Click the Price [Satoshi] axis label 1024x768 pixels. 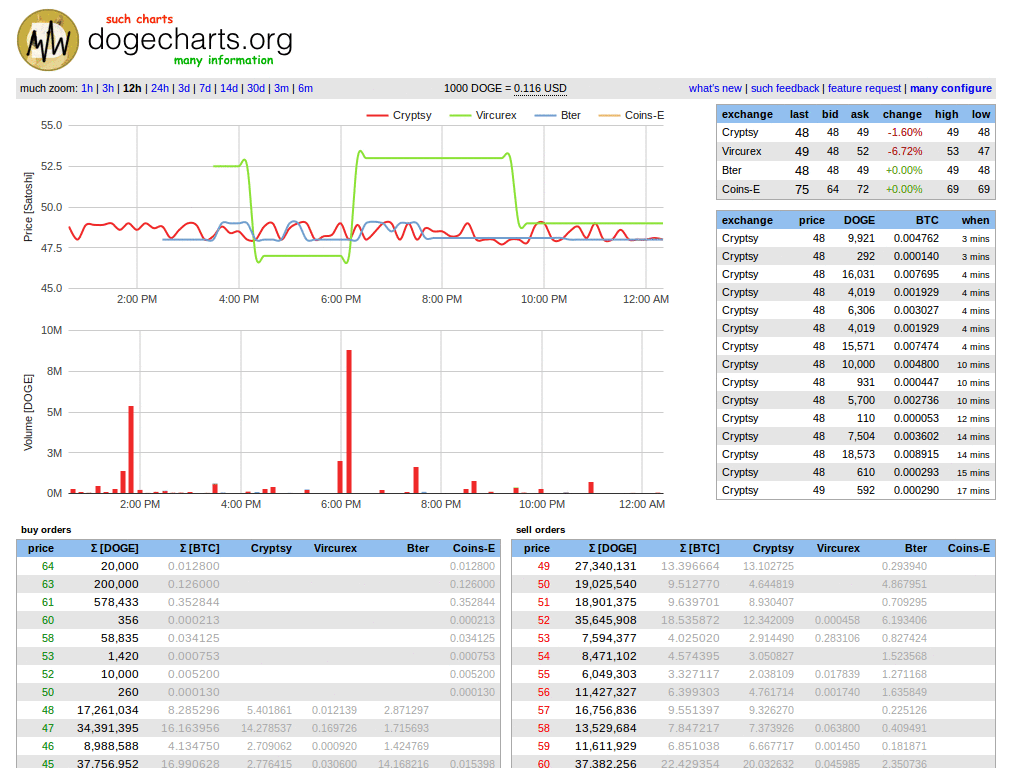(x=28, y=207)
